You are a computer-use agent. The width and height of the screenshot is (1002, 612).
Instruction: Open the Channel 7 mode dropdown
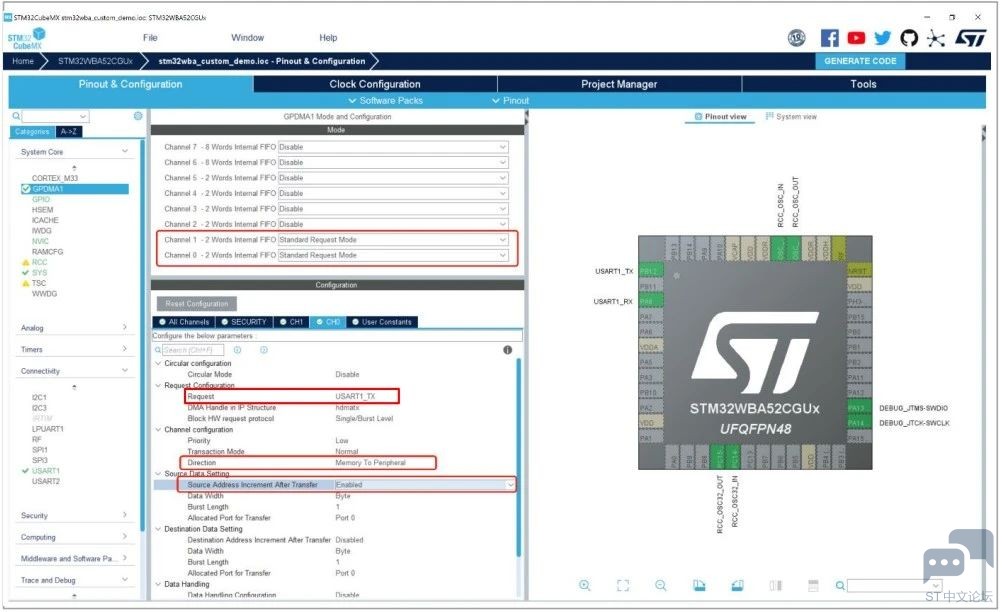coord(394,147)
